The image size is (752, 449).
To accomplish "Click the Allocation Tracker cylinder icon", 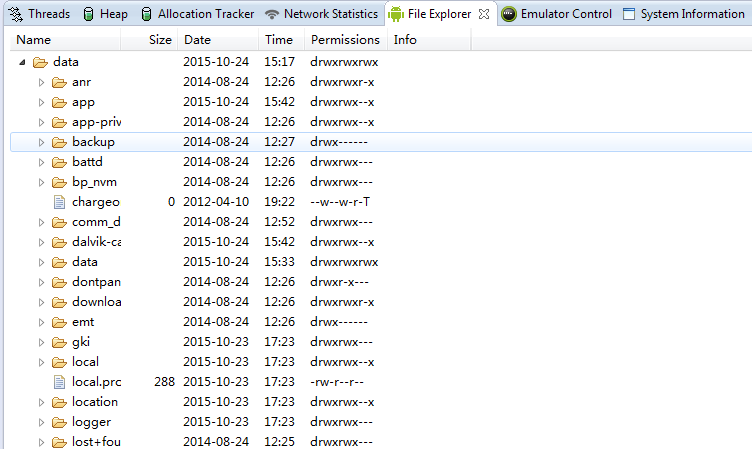I will click(147, 14).
